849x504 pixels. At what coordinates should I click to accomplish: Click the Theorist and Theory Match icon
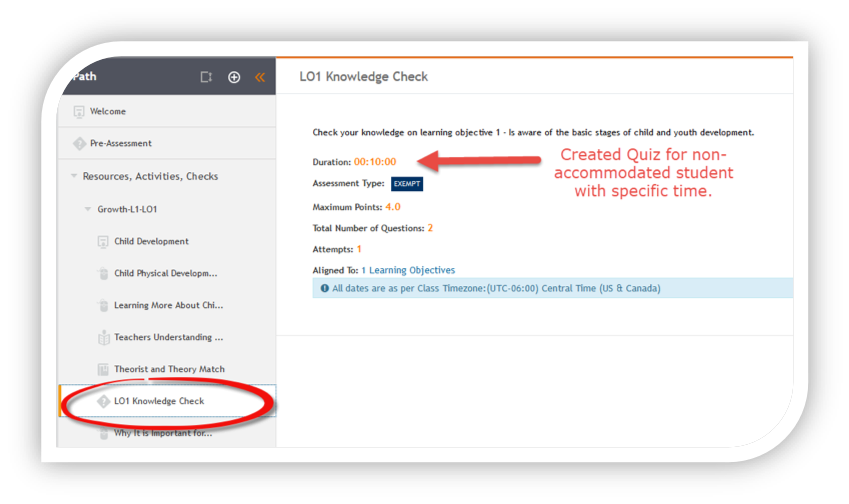tap(103, 370)
